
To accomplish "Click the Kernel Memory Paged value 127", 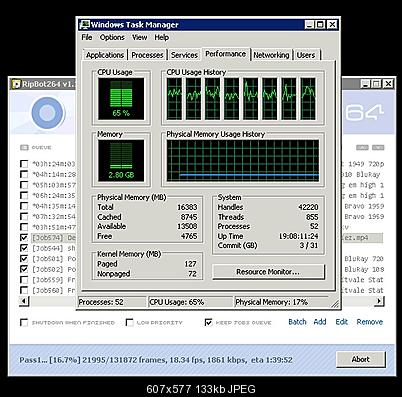I will [190, 264].
